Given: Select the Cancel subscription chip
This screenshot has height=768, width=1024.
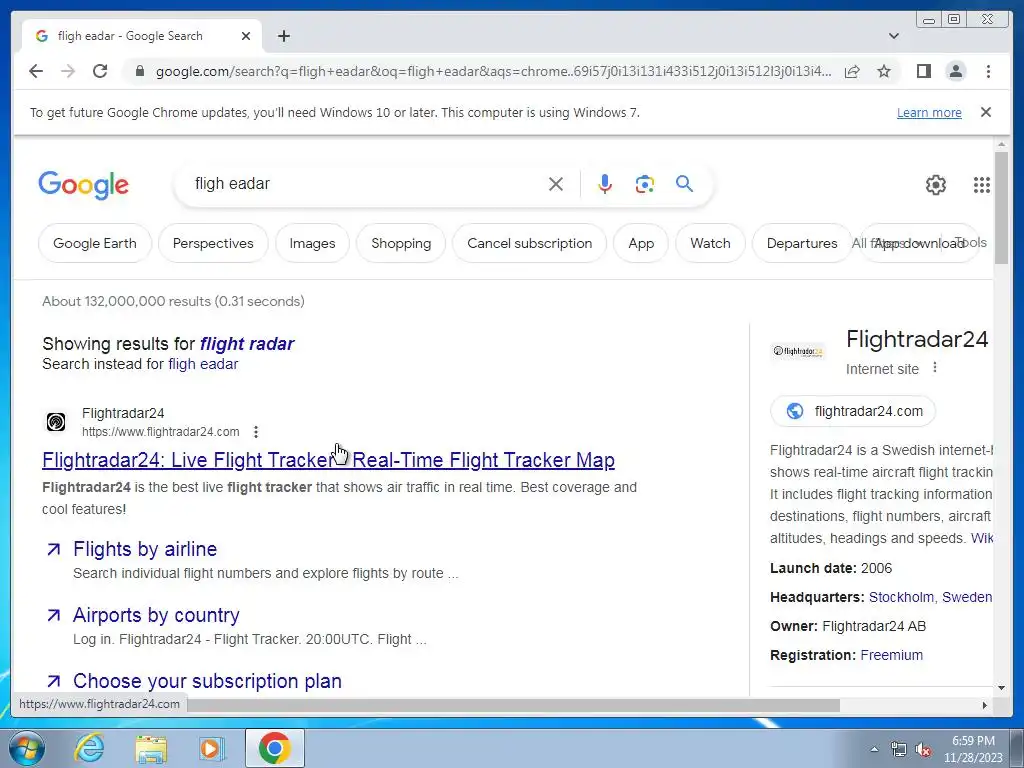Looking at the screenshot, I should (530, 243).
